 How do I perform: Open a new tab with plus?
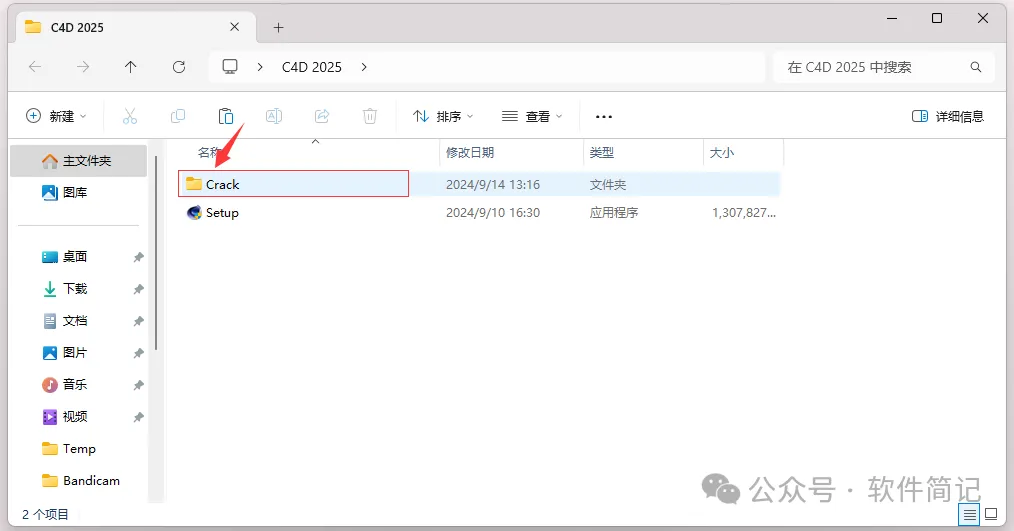click(x=278, y=28)
